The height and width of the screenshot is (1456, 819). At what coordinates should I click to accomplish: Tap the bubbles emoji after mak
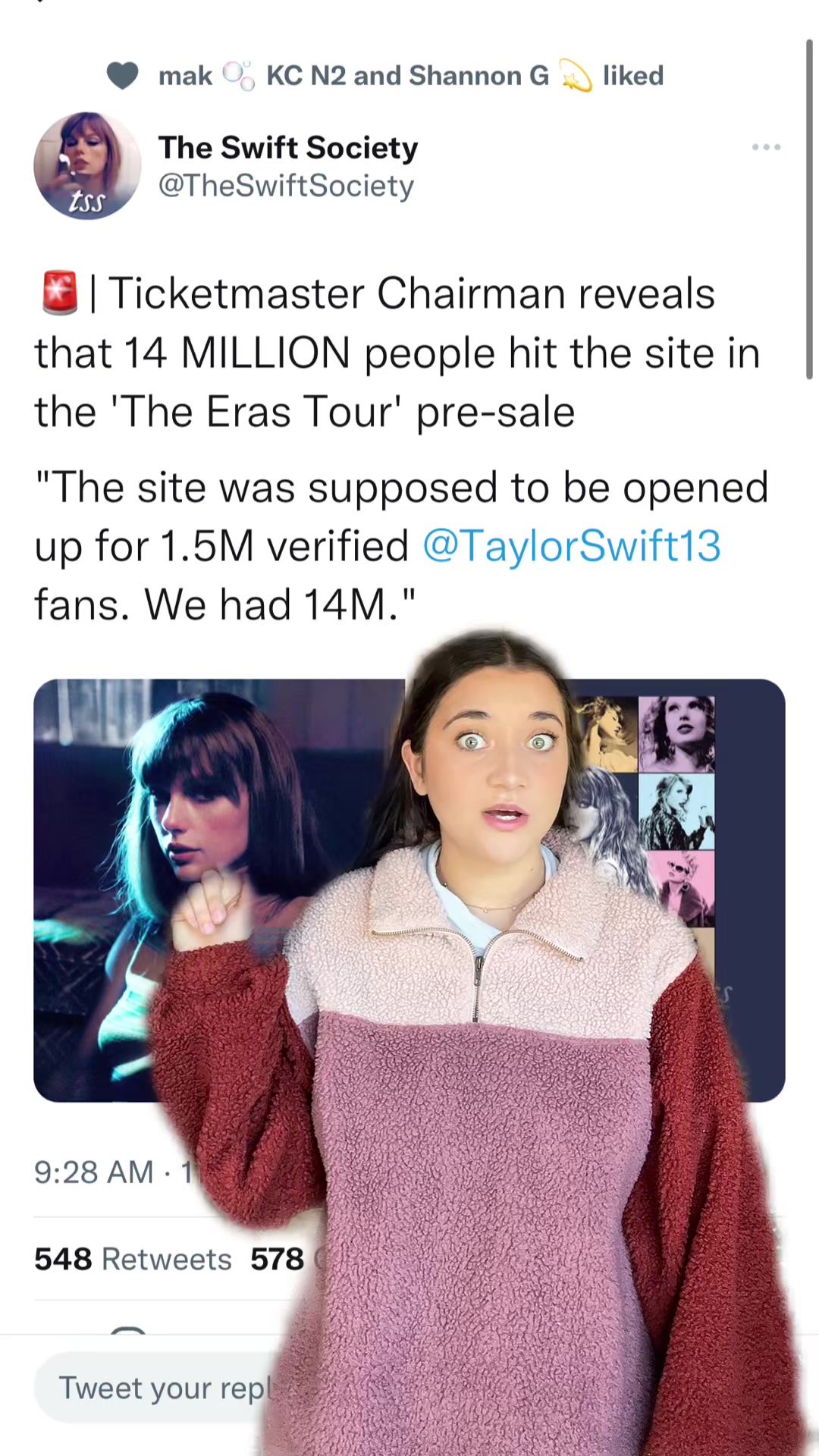coord(238,76)
